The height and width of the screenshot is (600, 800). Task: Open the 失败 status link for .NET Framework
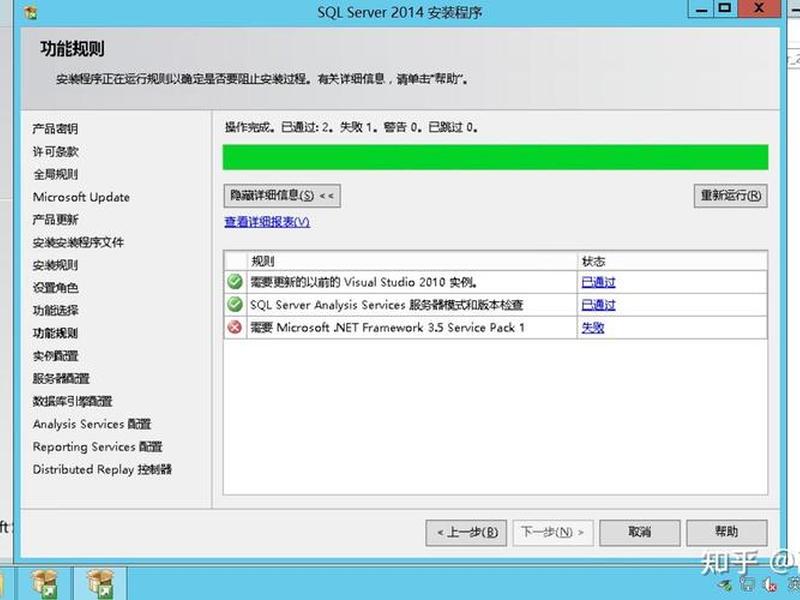(593, 328)
